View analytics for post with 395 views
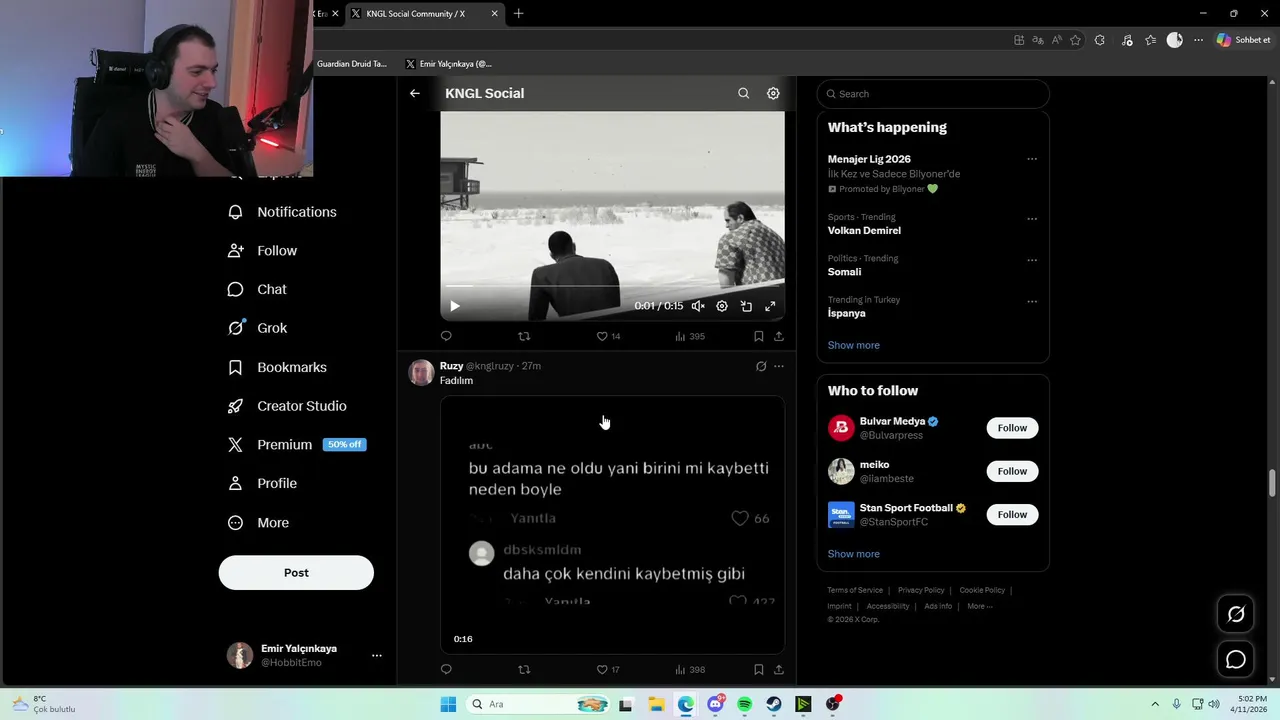 [690, 336]
